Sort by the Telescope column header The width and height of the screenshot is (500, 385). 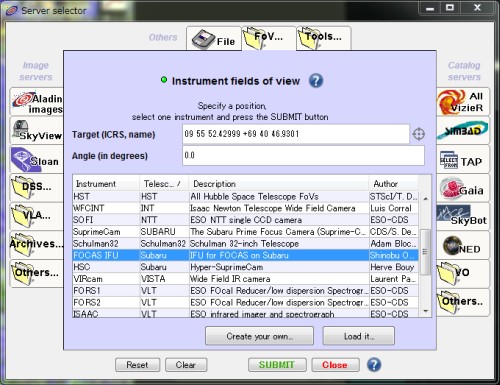pyautogui.click(x=164, y=184)
